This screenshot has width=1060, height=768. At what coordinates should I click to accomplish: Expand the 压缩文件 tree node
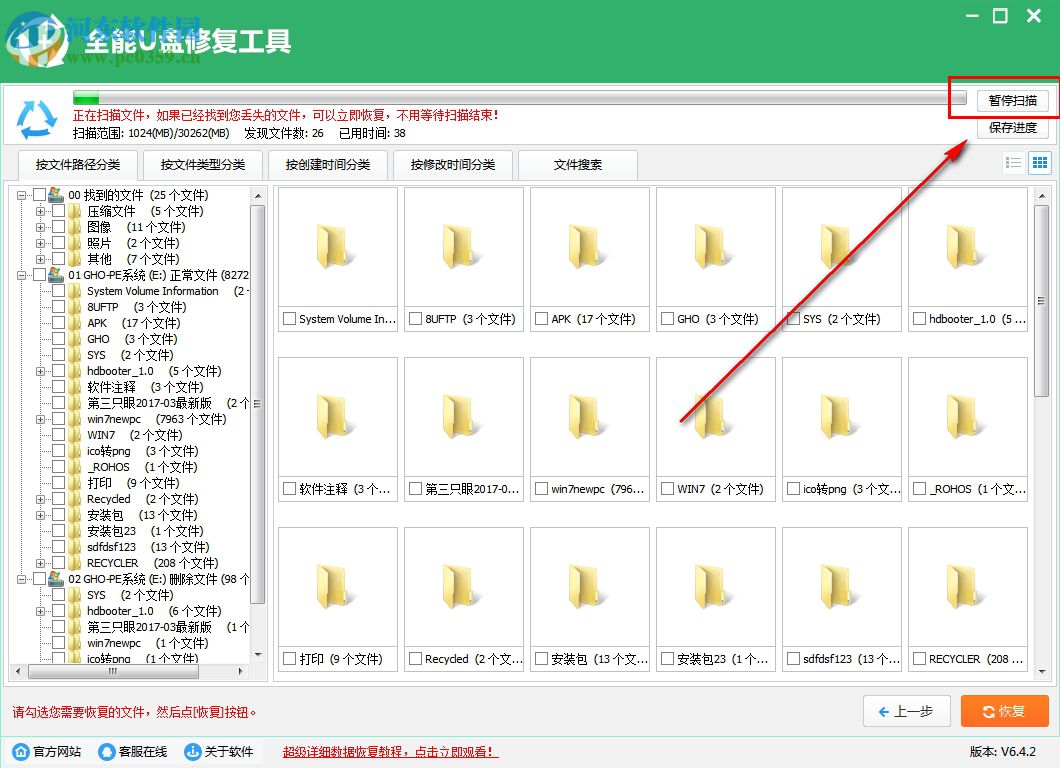[x=42, y=211]
